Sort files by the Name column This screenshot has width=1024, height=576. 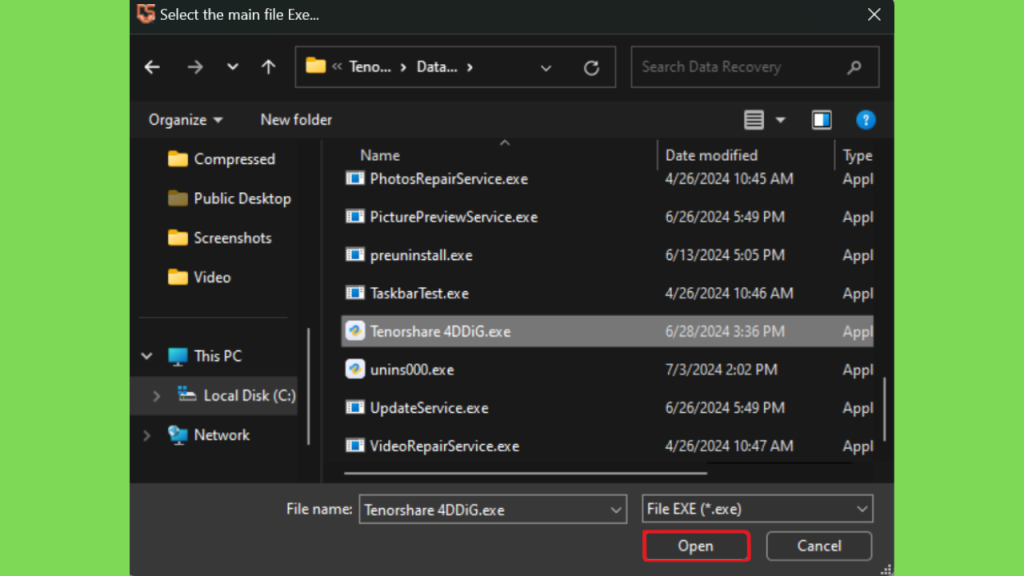click(380, 155)
